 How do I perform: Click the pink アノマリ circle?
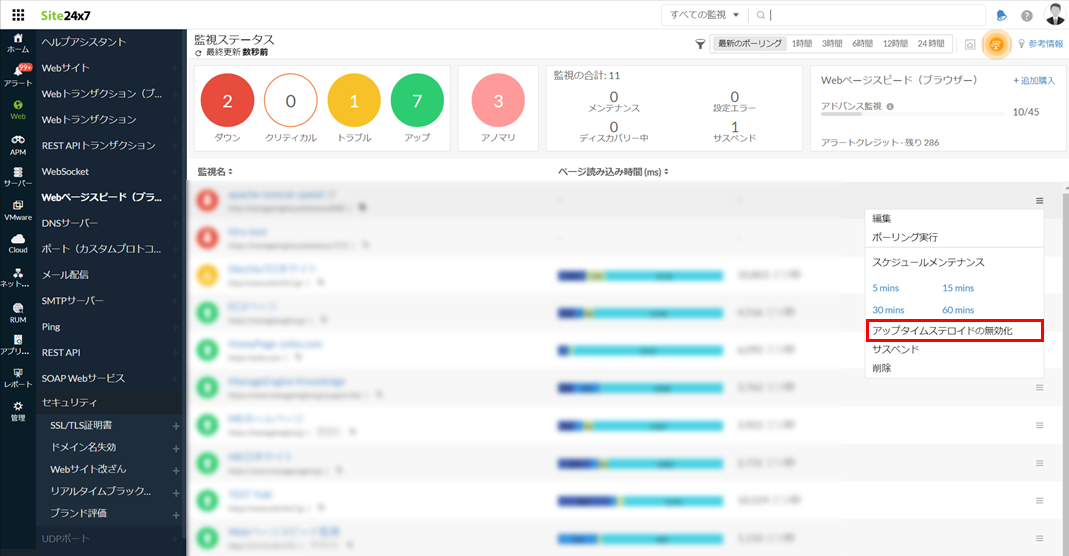coord(498,101)
